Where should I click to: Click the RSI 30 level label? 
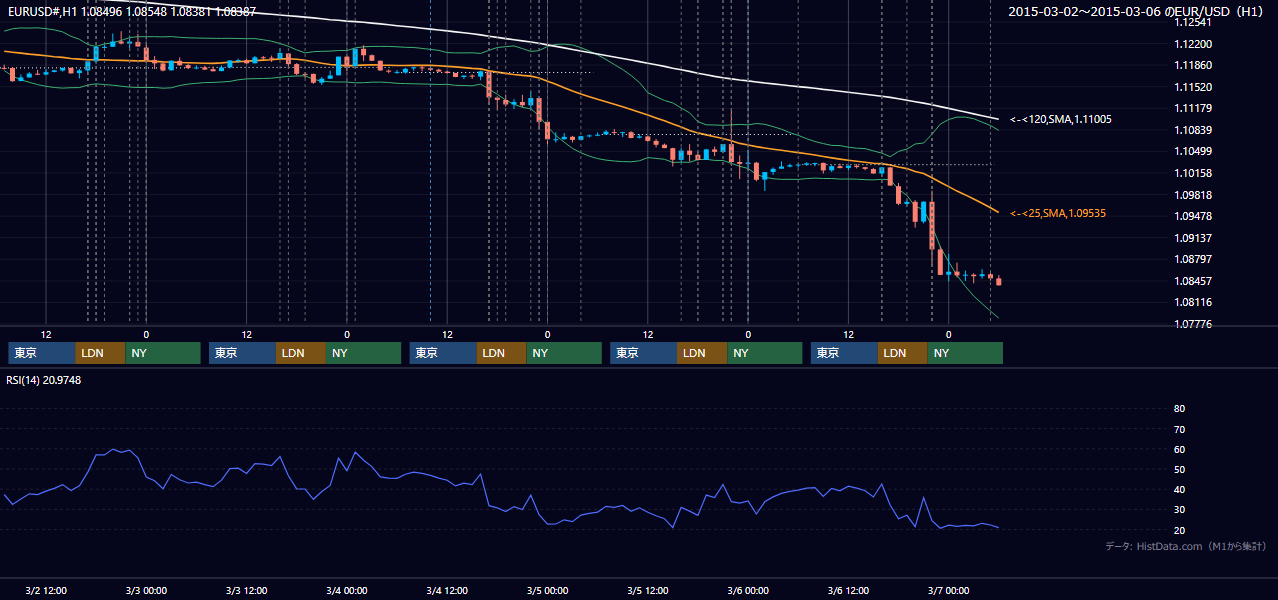[x=1179, y=510]
